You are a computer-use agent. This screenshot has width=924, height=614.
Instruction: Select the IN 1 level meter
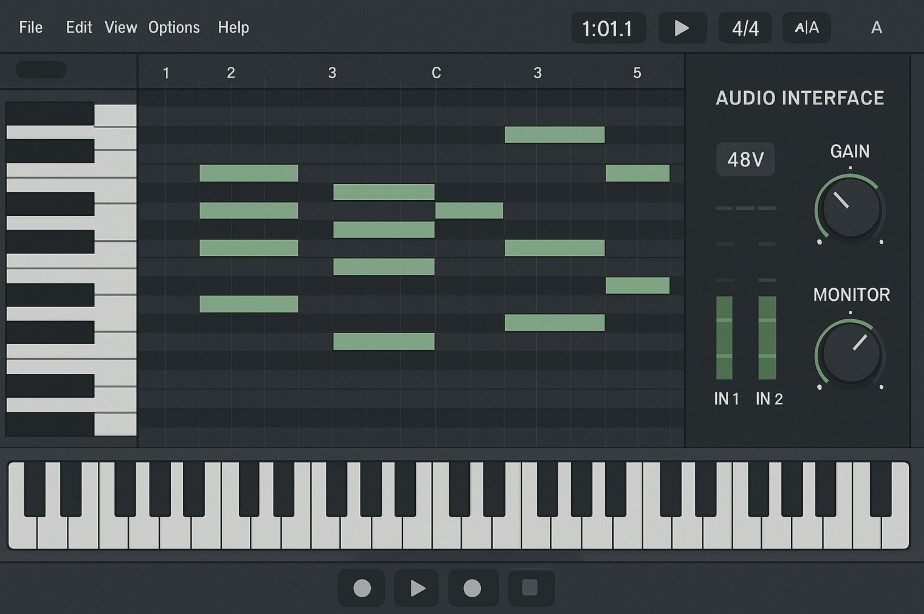point(724,338)
